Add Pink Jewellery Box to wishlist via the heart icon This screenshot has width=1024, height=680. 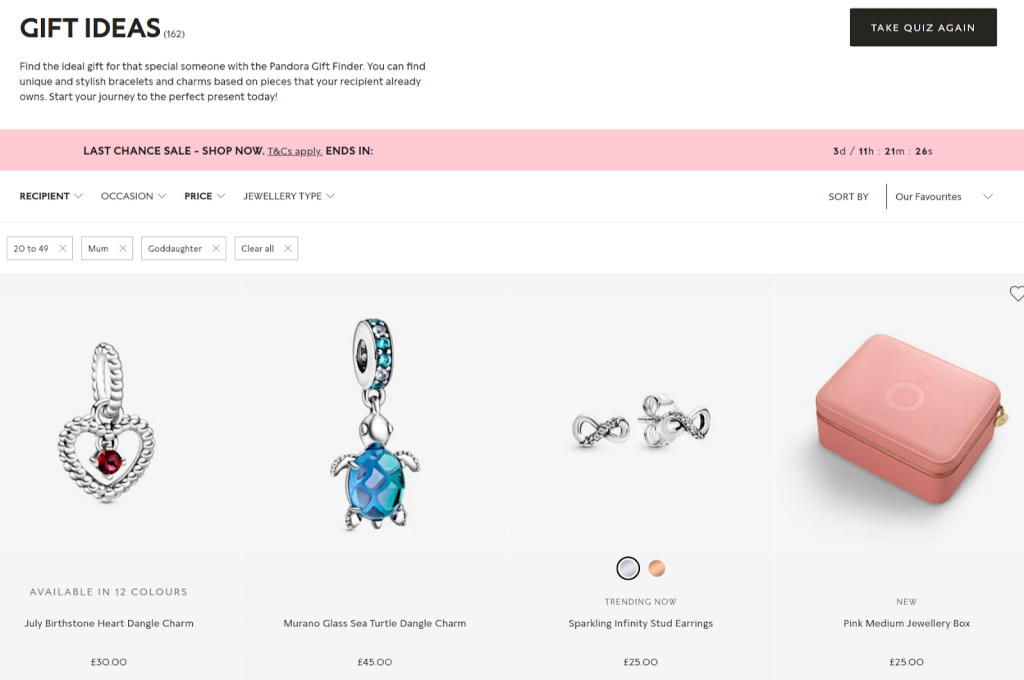[x=1016, y=293]
